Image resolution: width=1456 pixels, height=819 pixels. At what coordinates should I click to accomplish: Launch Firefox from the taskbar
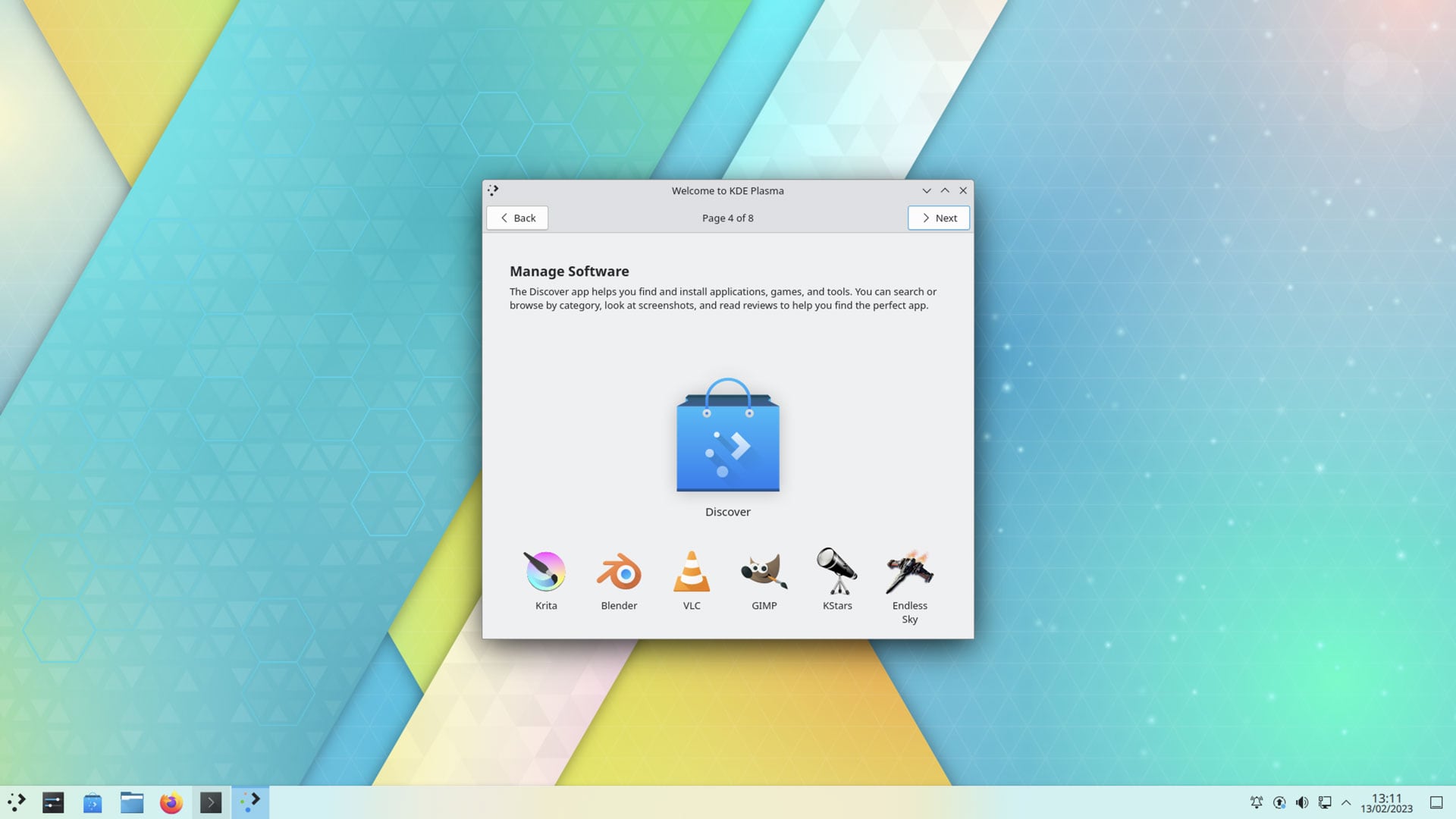(171, 802)
